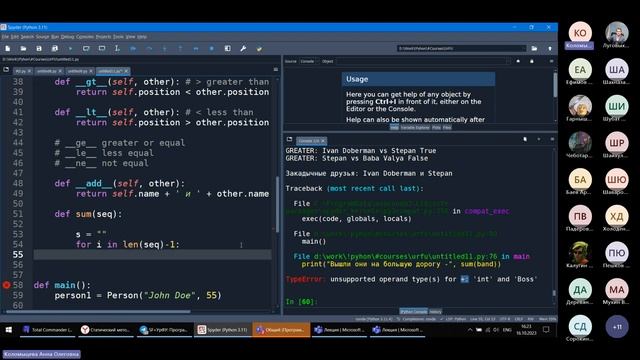Open PYTHONPATH manager Python icon

(x=259, y=49)
